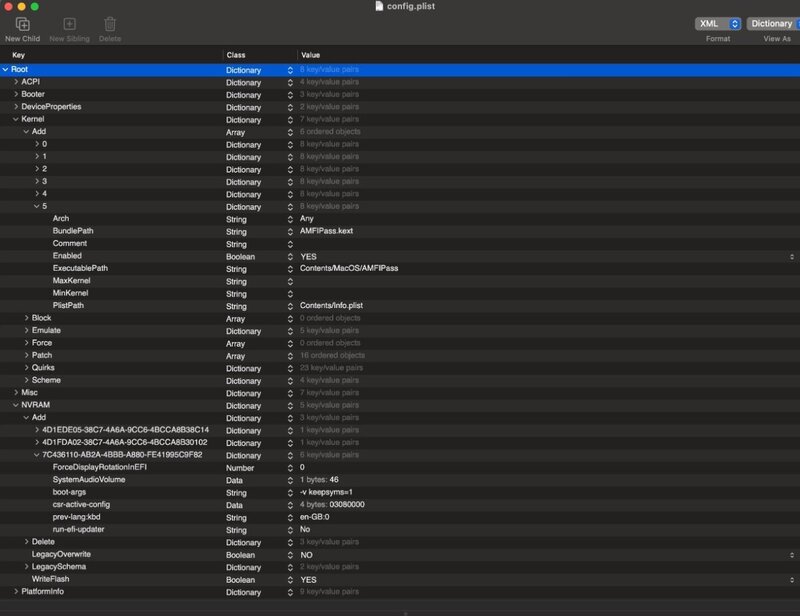Select the csr-active-config tree row

tap(80, 504)
